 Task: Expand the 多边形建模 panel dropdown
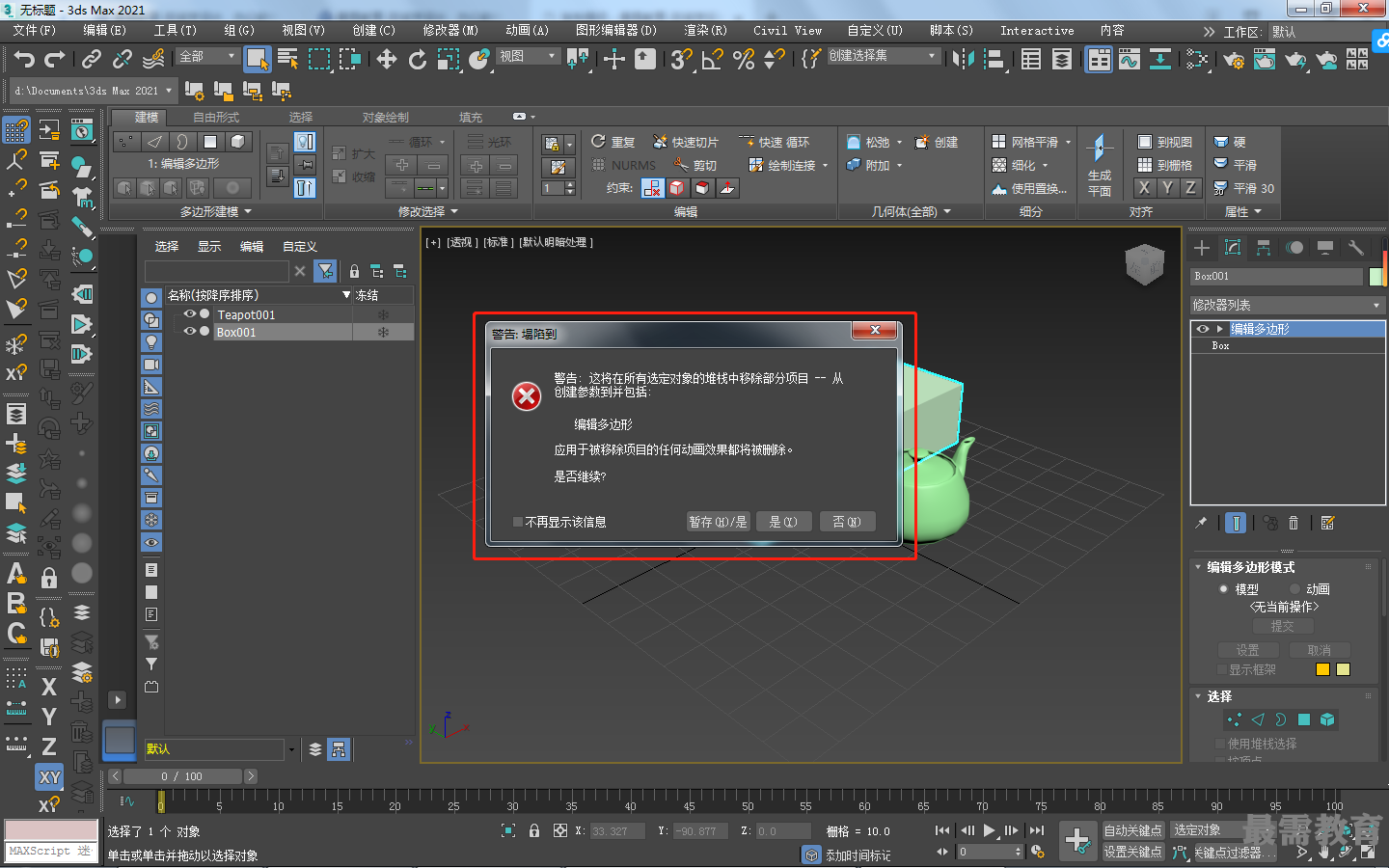(216, 211)
